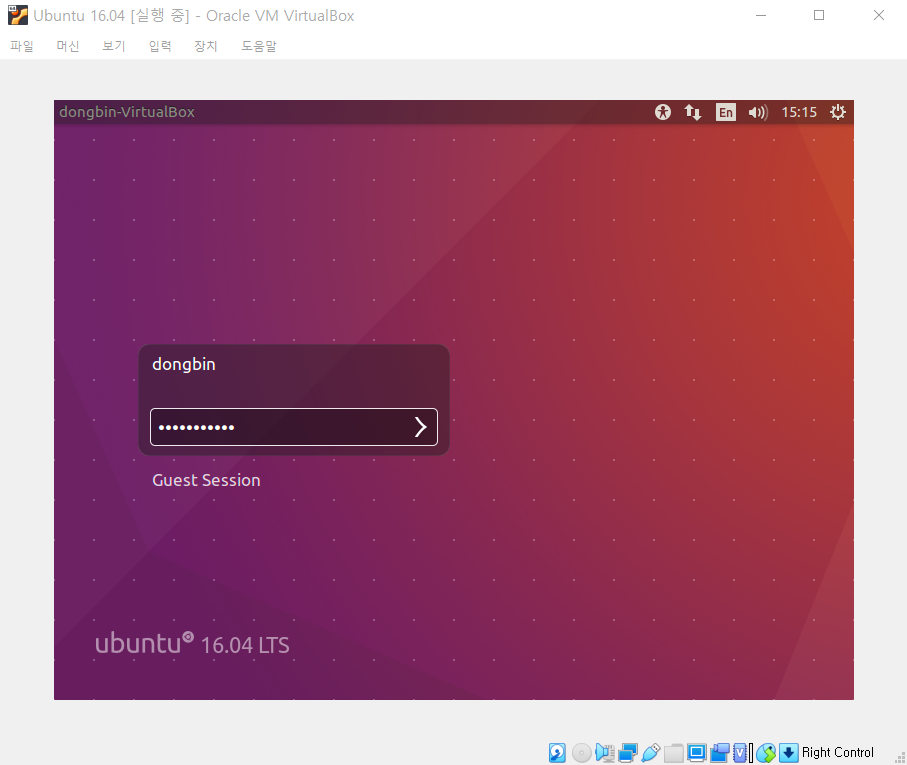Open the 장치 menu
This screenshot has height=765, width=907.
tap(206, 46)
